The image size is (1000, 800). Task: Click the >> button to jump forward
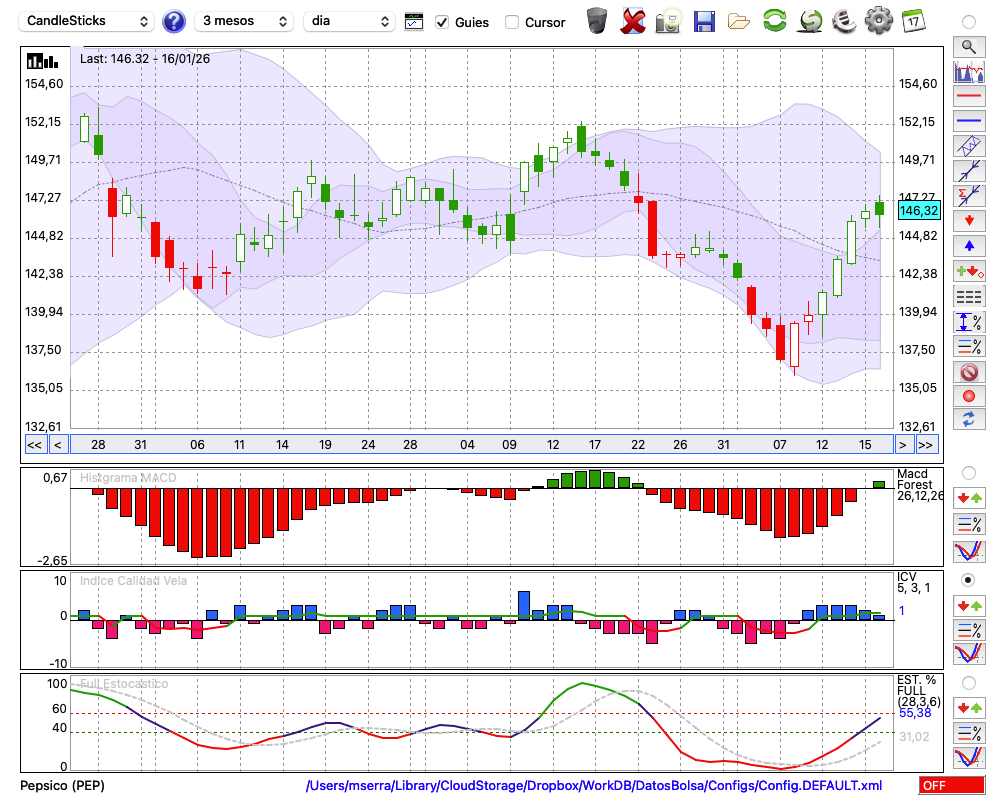coord(927,445)
